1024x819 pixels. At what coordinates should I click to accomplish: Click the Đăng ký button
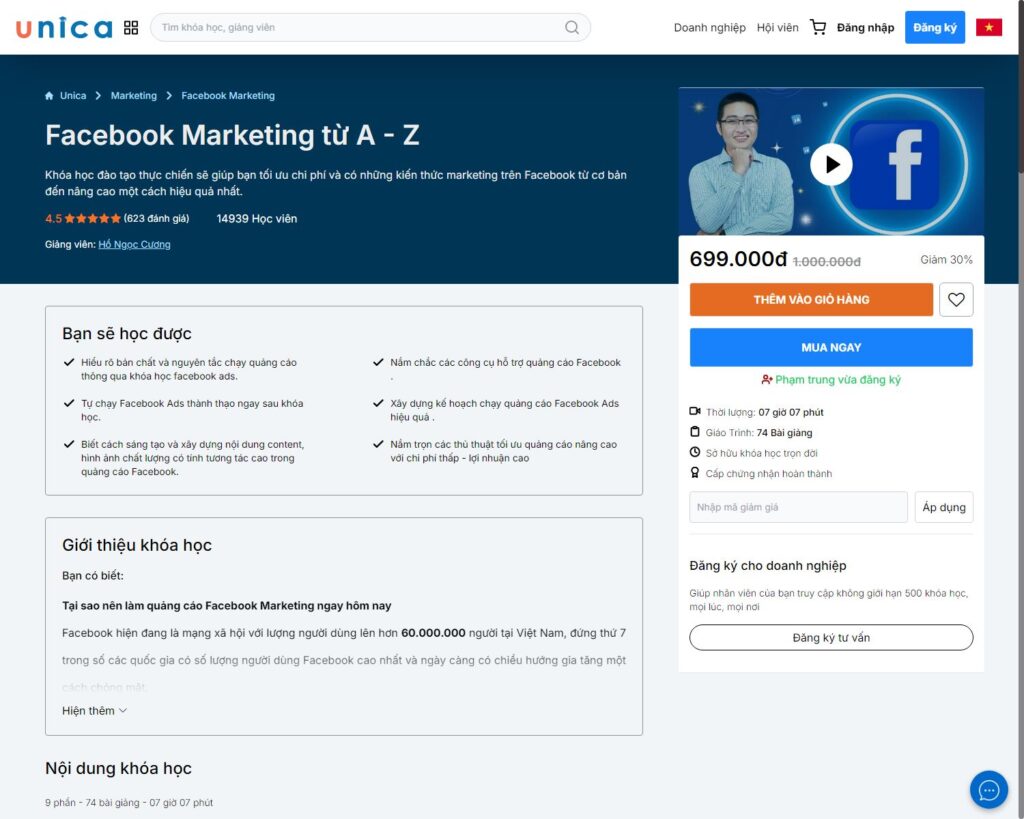[x=934, y=28]
